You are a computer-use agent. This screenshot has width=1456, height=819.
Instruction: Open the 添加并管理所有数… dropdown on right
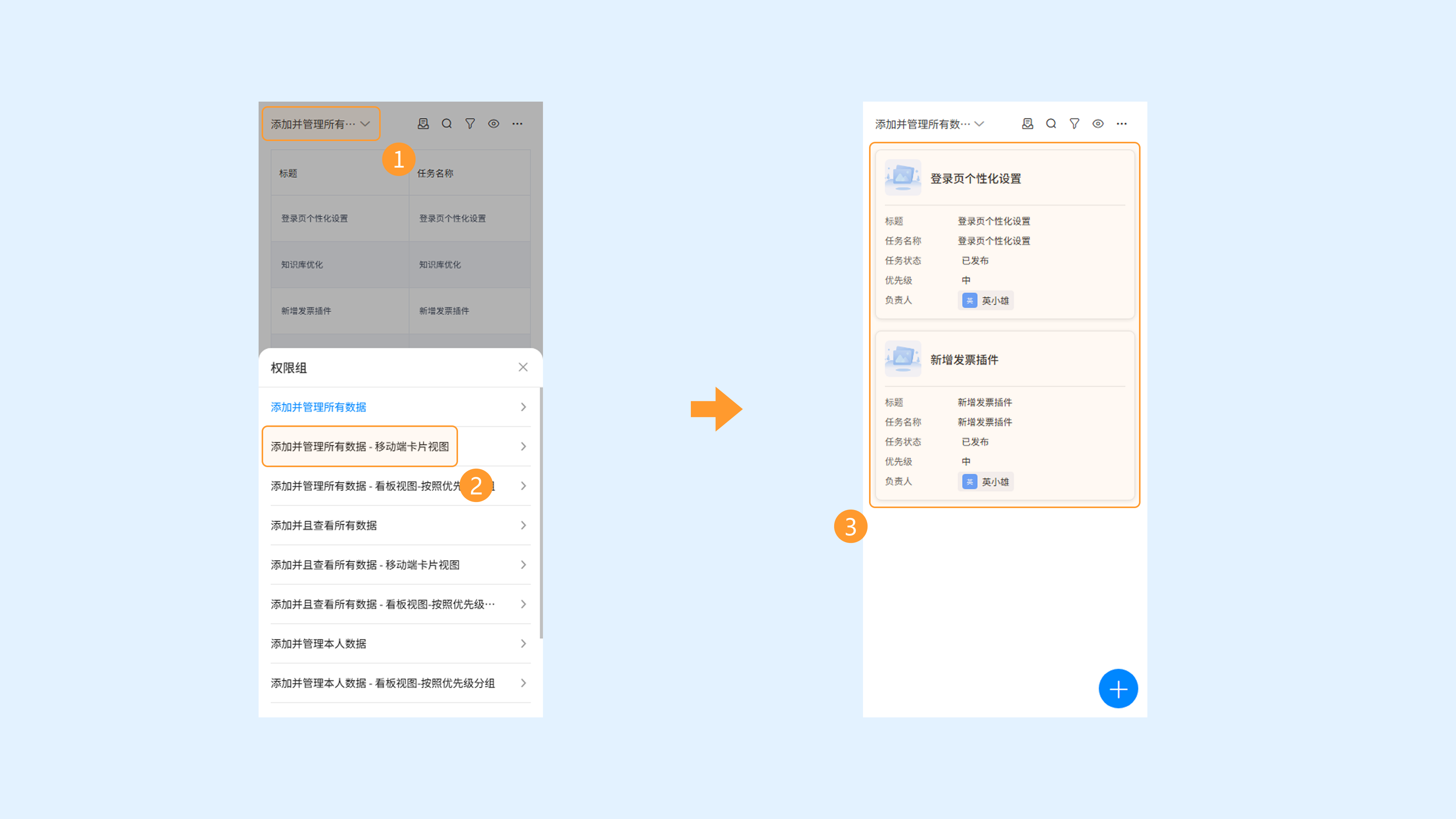coord(929,124)
